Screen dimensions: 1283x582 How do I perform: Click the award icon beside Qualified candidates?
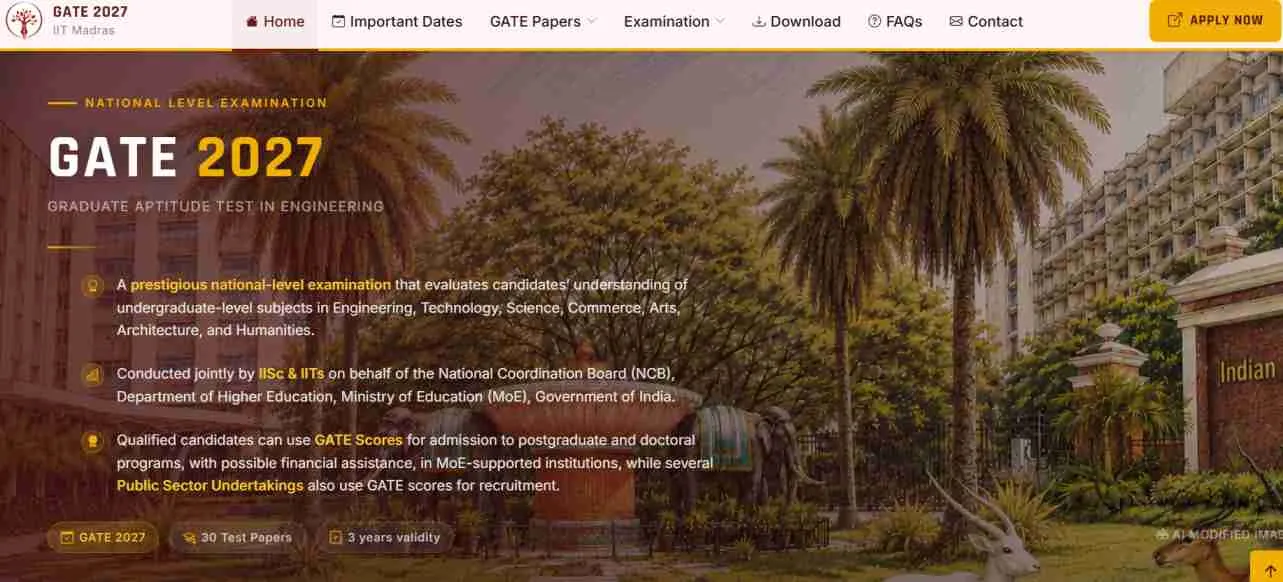pyautogui.click(x=93, y=441)
